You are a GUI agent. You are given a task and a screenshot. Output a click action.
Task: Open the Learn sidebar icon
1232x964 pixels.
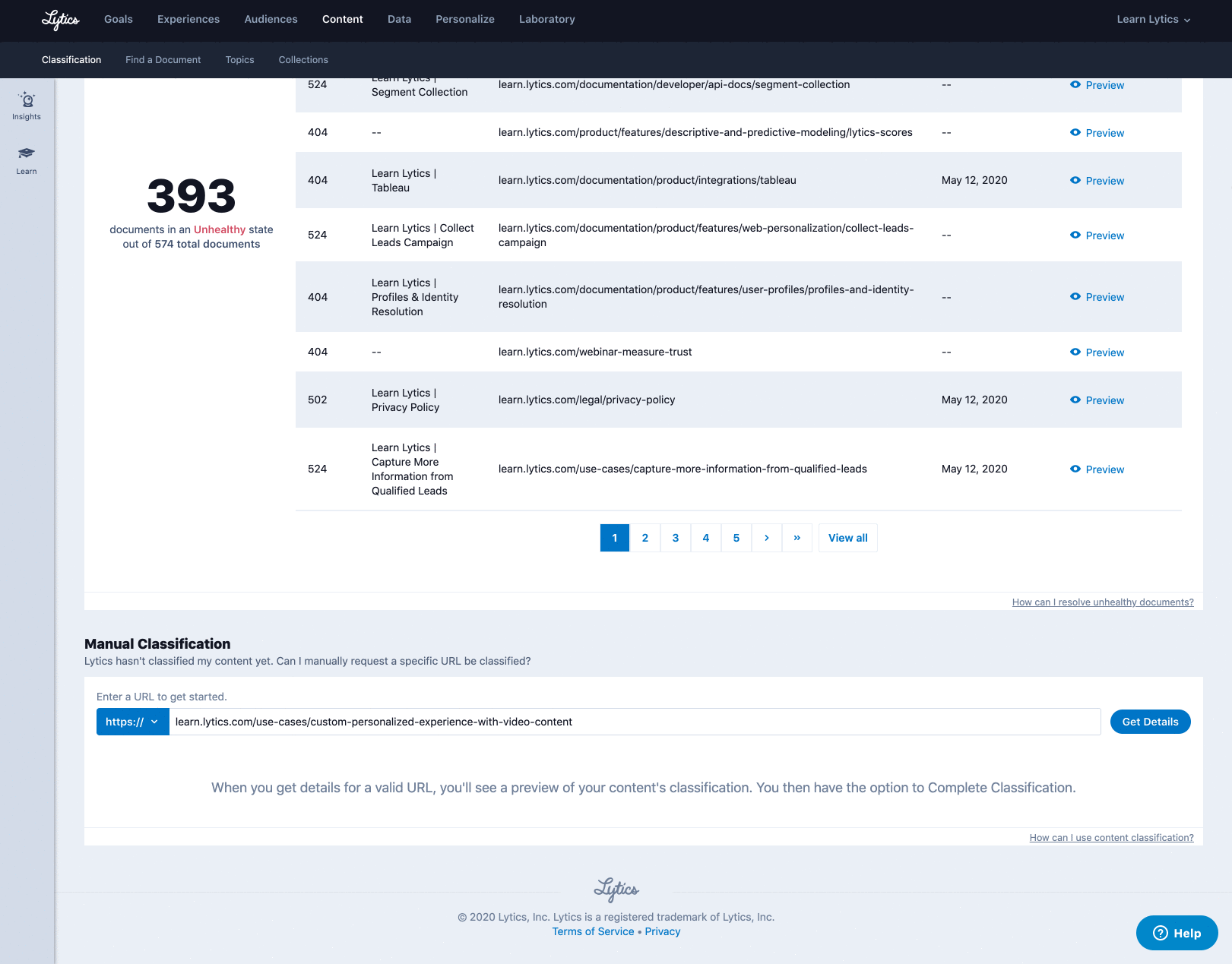pos(27,161)
